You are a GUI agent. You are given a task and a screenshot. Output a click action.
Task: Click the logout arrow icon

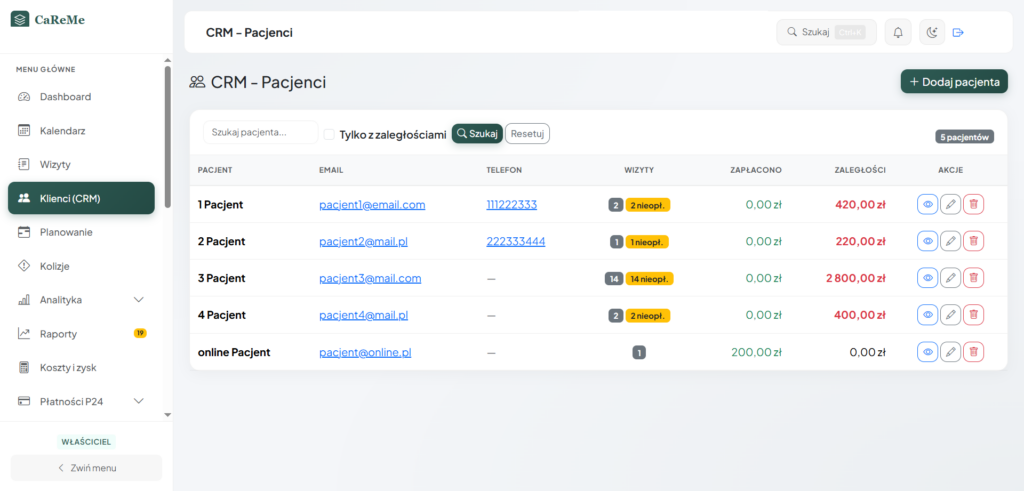(x=958, y=32)
